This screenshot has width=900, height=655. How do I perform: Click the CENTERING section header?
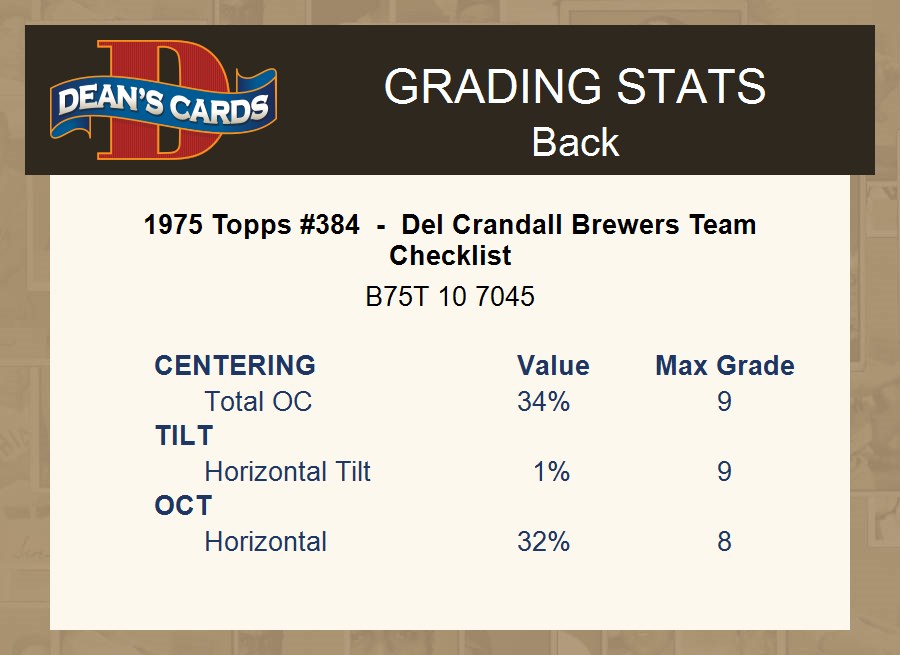235,365
